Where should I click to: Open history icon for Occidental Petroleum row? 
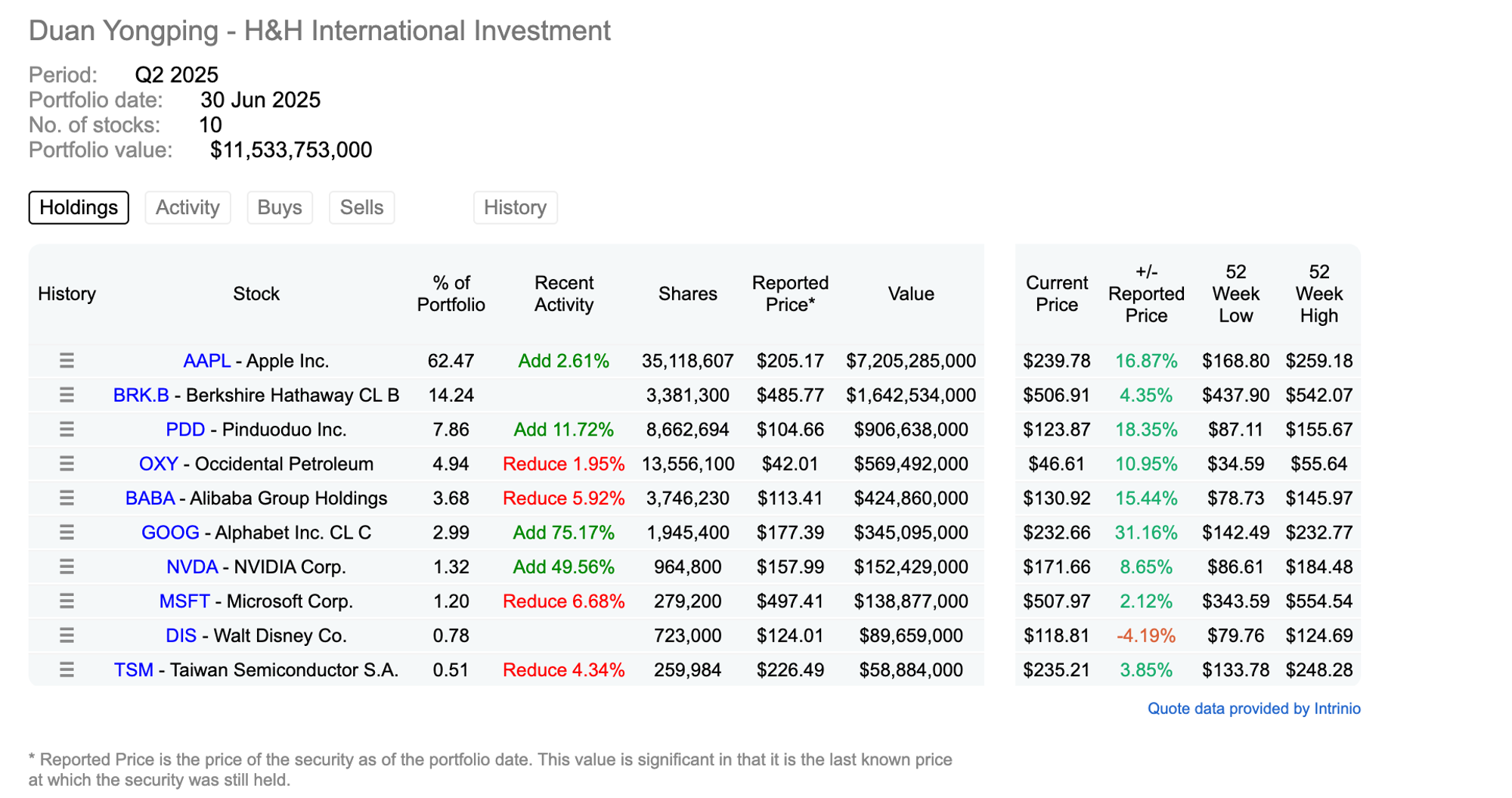[67, 464]
